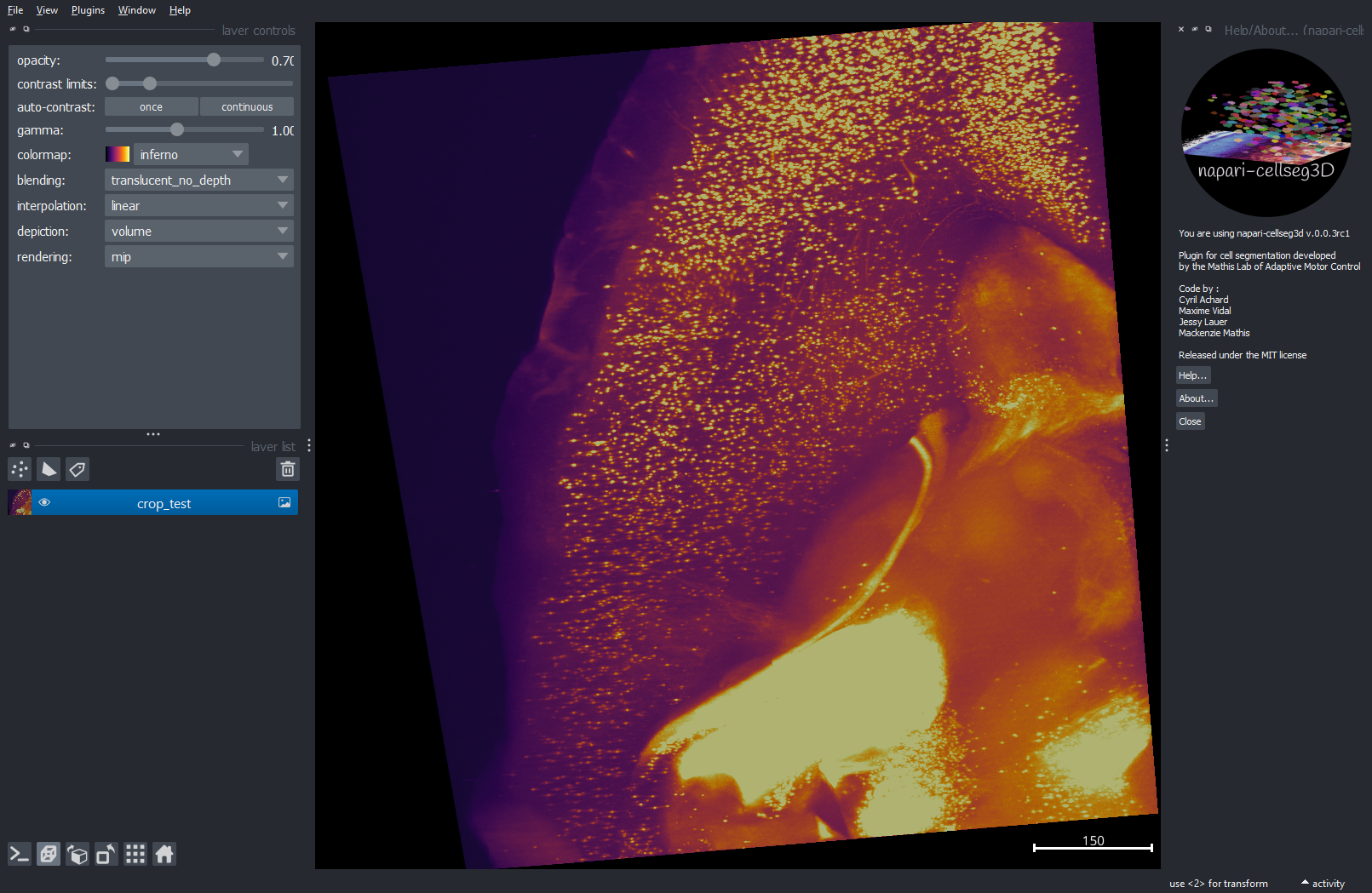
Task: Click the 'use <2> for transform' status text
Action: point(1218,884)
